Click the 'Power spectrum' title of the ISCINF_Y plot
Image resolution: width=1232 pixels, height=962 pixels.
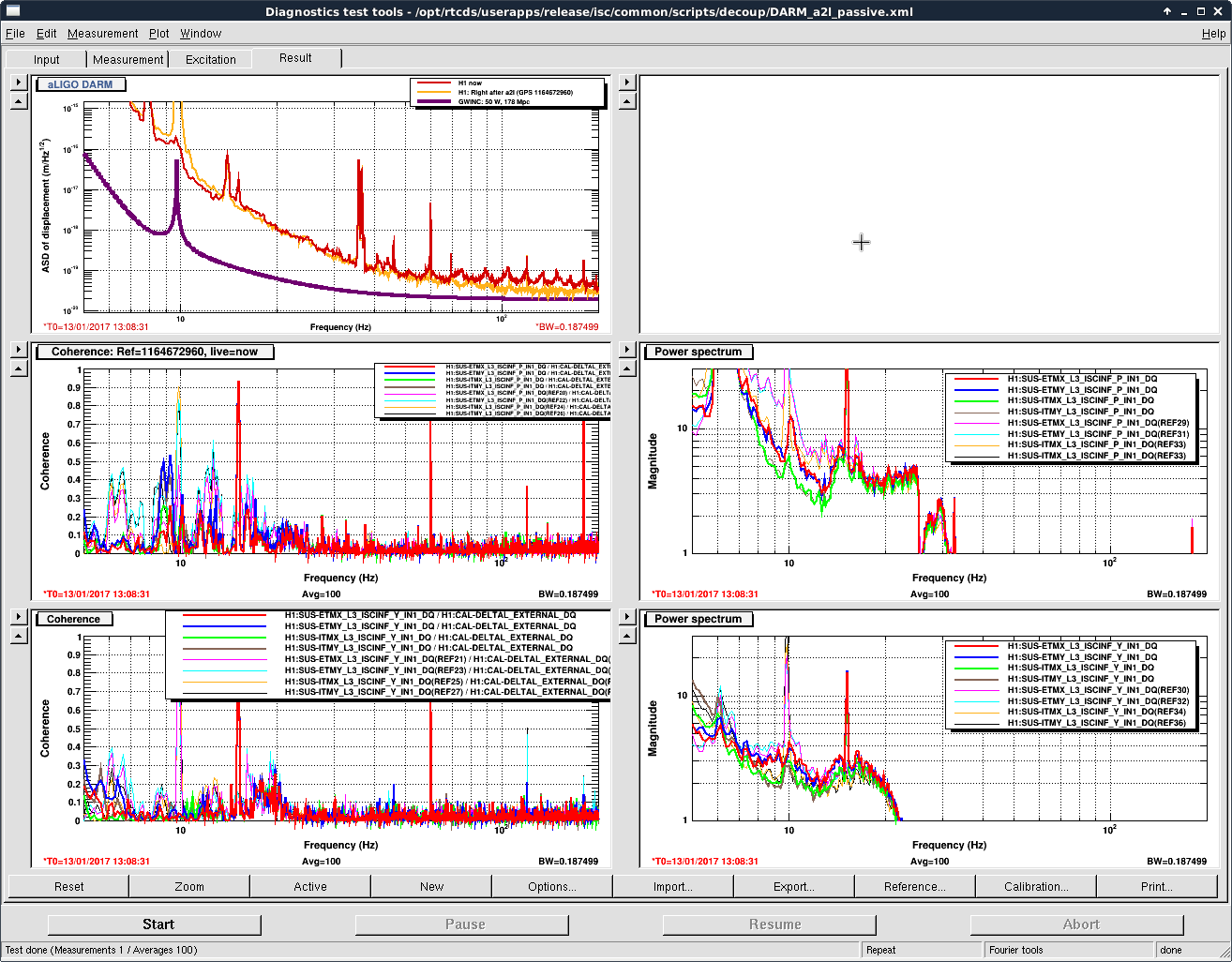pyautogui.click(x=699, y=619)
